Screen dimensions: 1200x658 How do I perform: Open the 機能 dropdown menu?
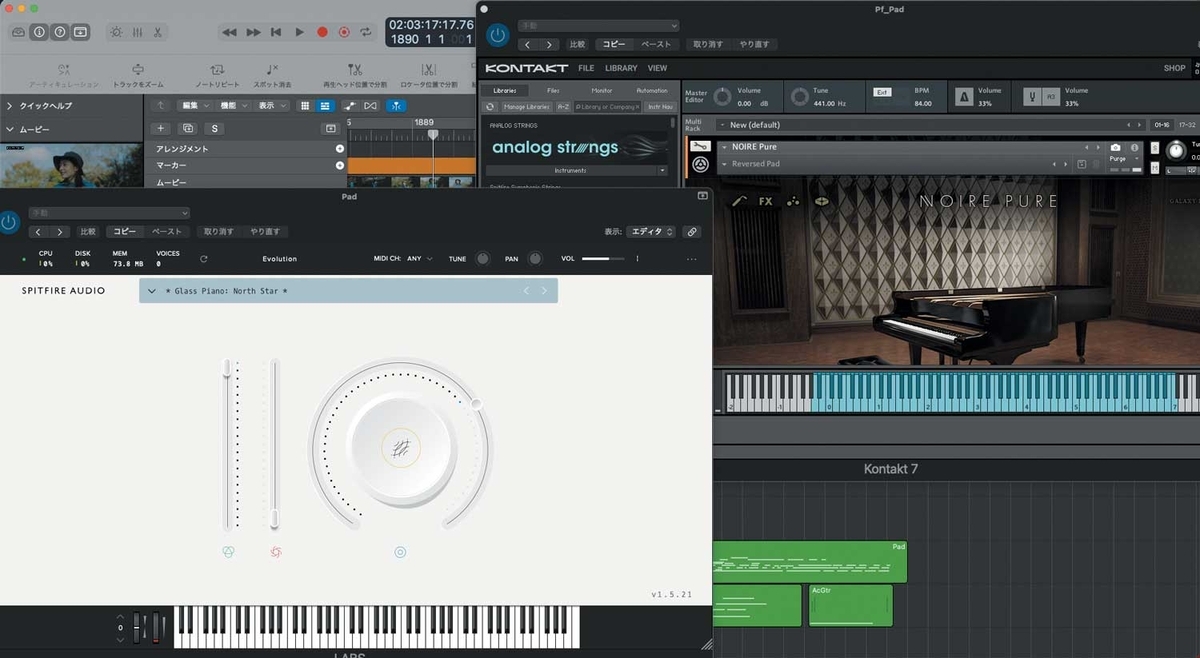(233, 105)
